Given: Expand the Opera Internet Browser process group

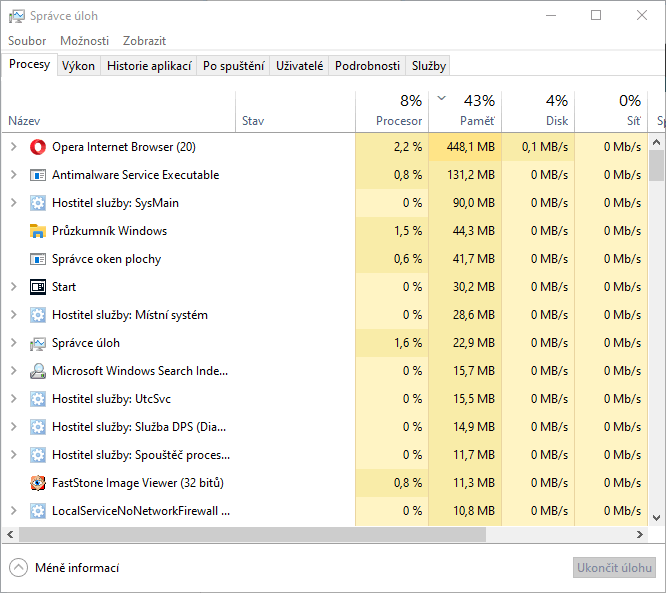Looking at the screenshot, I should pos(13,147).
